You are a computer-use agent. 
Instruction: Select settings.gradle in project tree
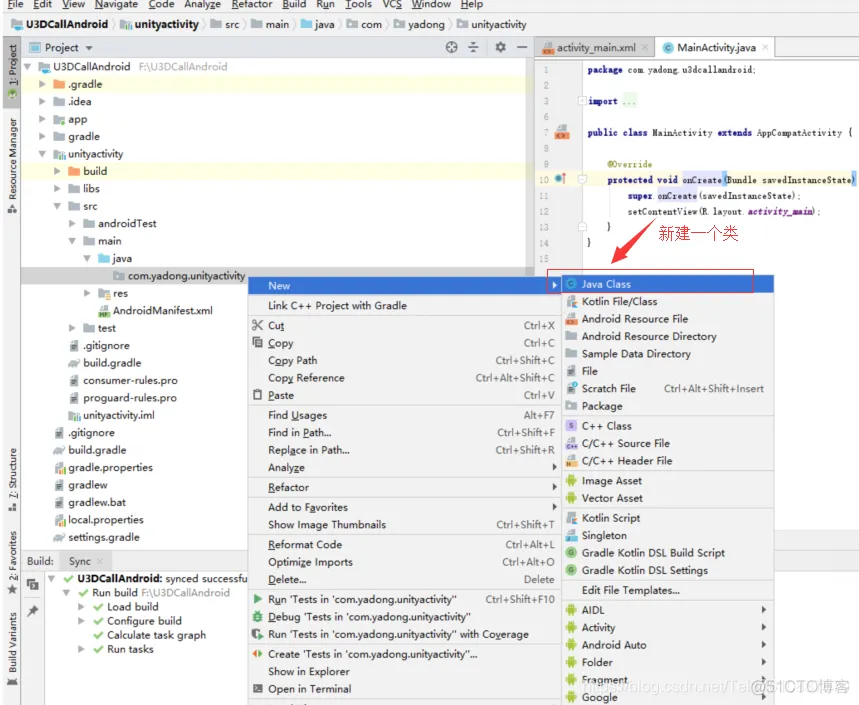104,537
